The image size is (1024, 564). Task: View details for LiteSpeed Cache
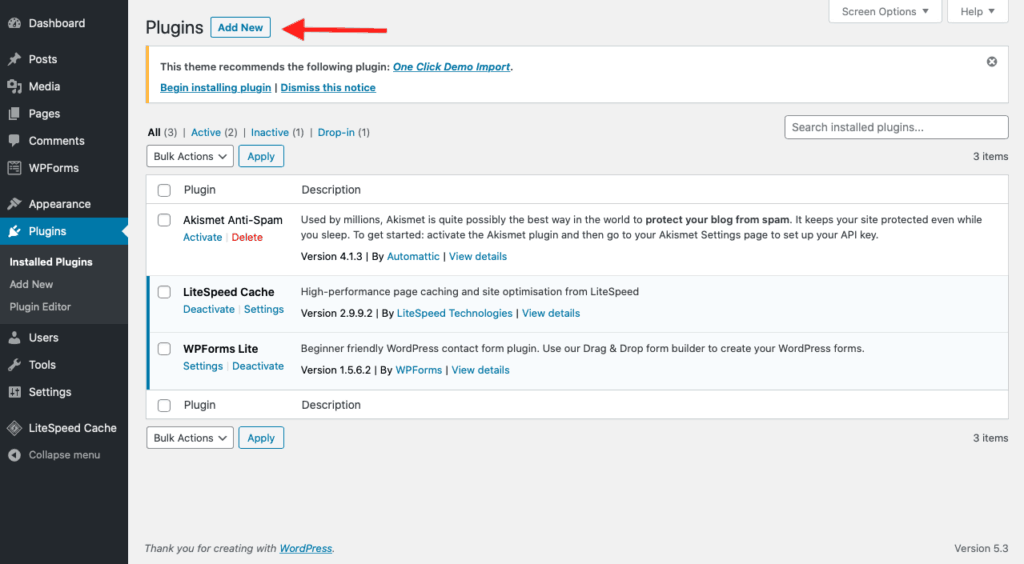[x=551, y=313]
